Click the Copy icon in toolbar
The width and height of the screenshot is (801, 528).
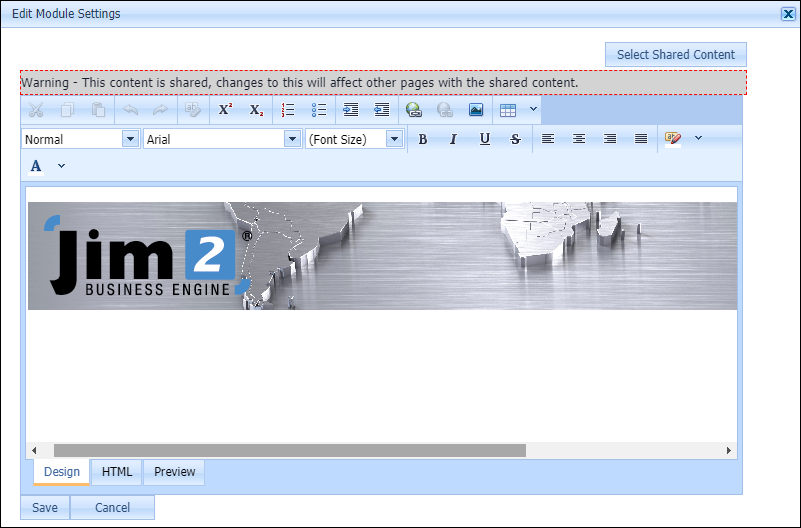coord(67,110)
